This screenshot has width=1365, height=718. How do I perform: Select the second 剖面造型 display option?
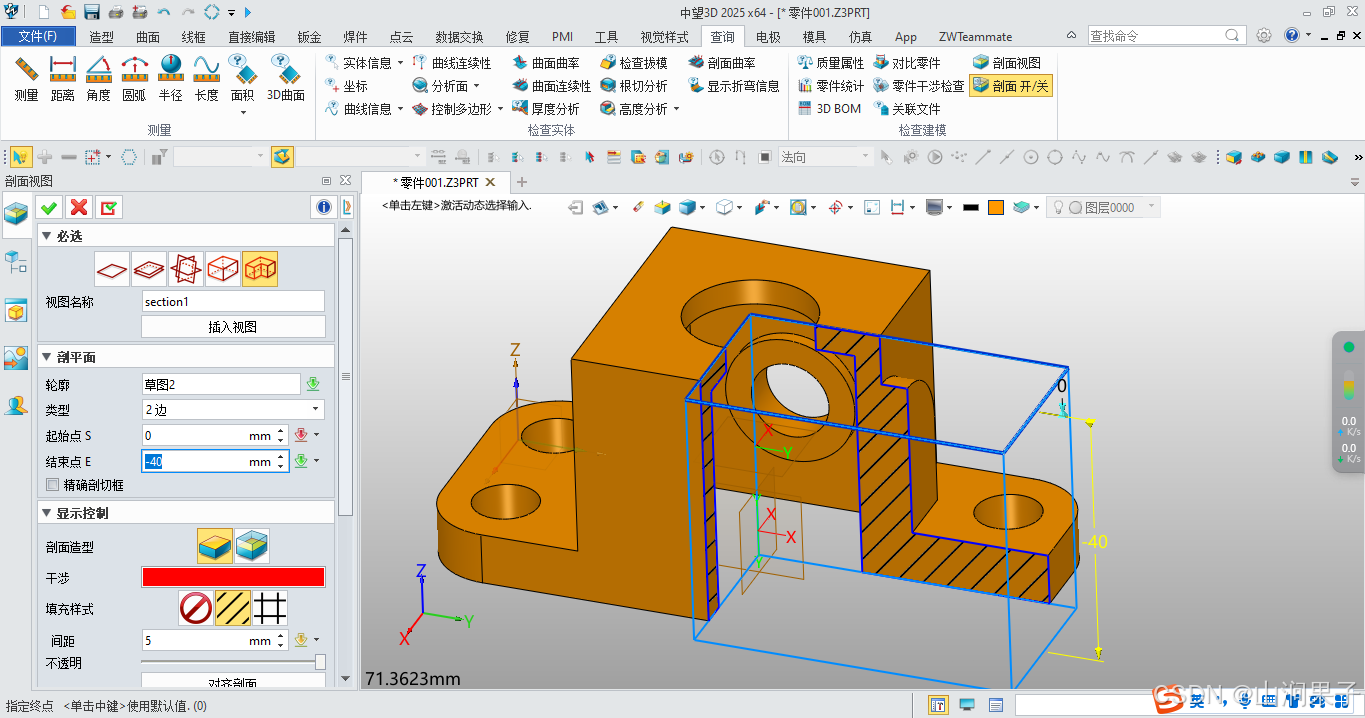tap(251, 546)
